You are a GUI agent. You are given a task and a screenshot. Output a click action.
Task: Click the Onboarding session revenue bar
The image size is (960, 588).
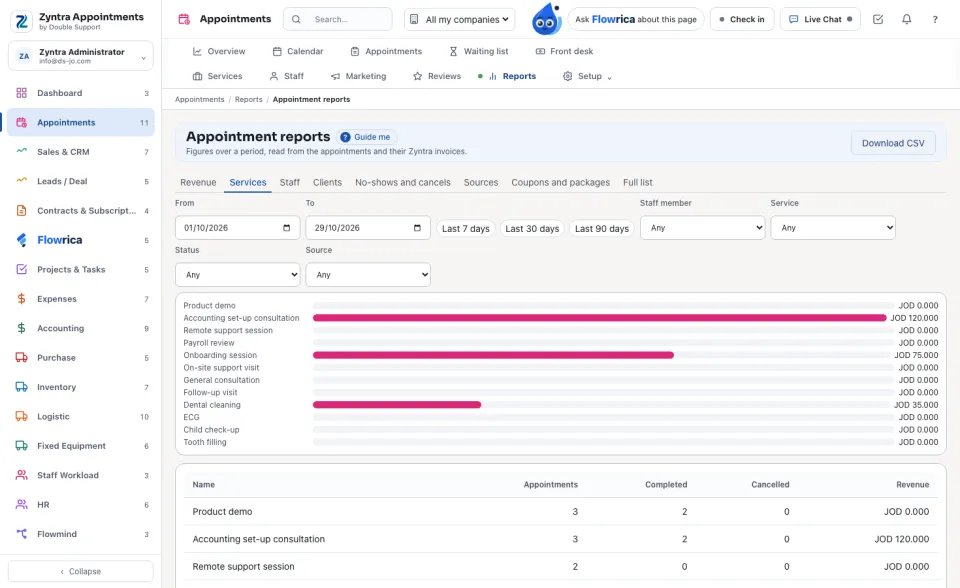pyautogui.click(x=493, y=355)
